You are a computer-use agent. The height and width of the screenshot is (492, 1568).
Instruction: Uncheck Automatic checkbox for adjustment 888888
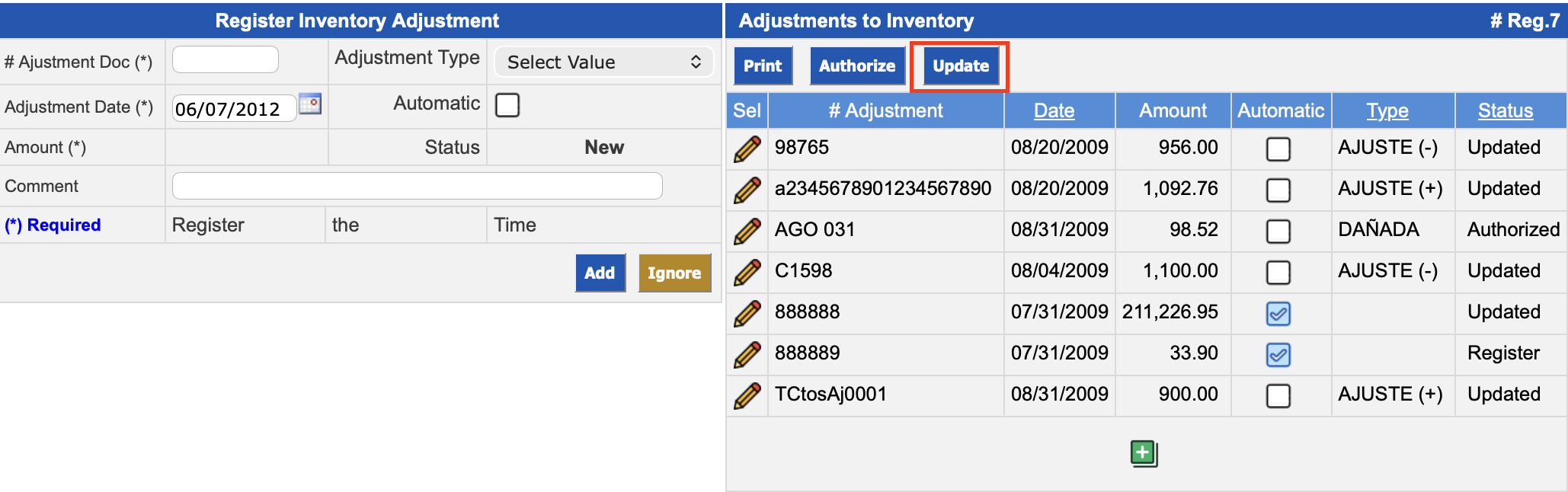1278,313
